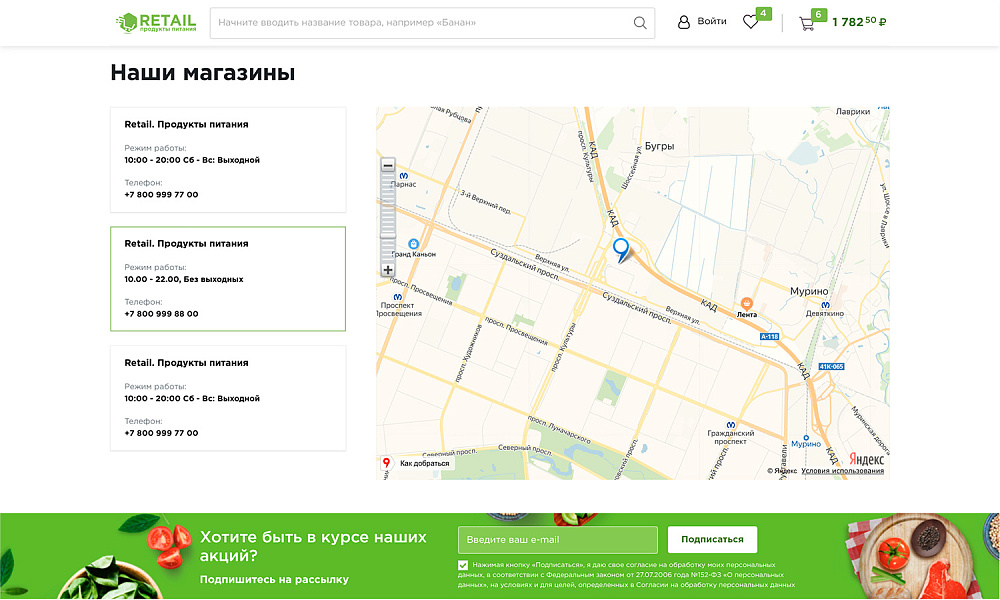
Task: Open the search magnifier icon
Action: click(639, 22)
